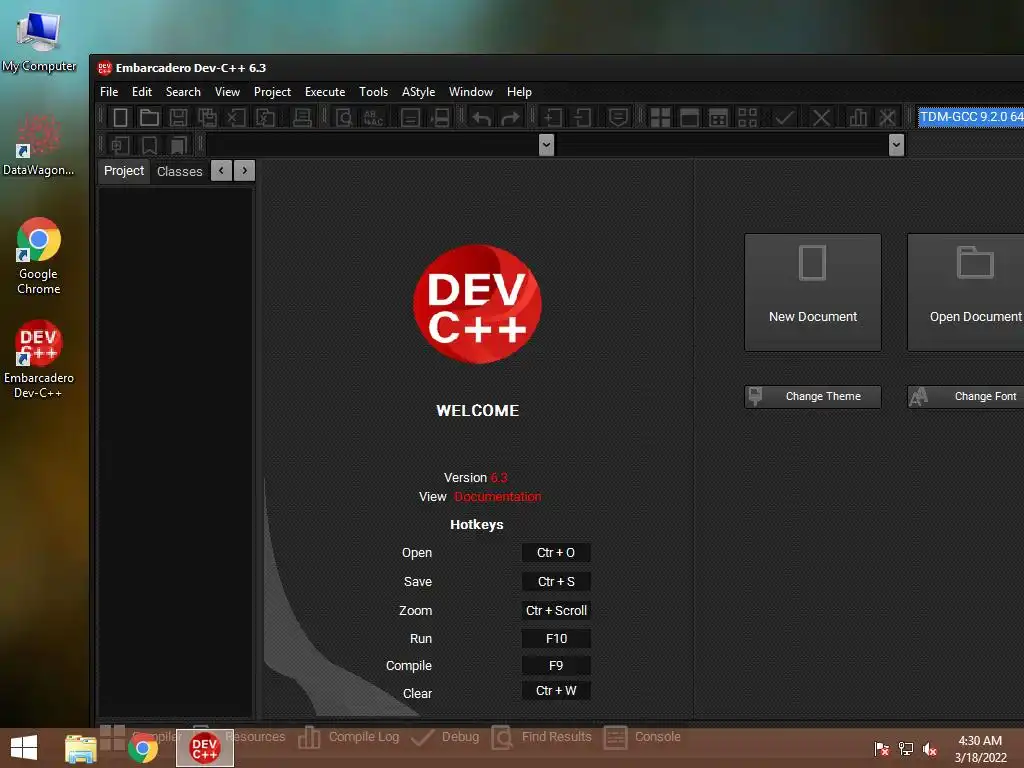This screenshot has height=768, width=1024.
Task: Click the New file toolbar icon
Action: coord(120,118)
